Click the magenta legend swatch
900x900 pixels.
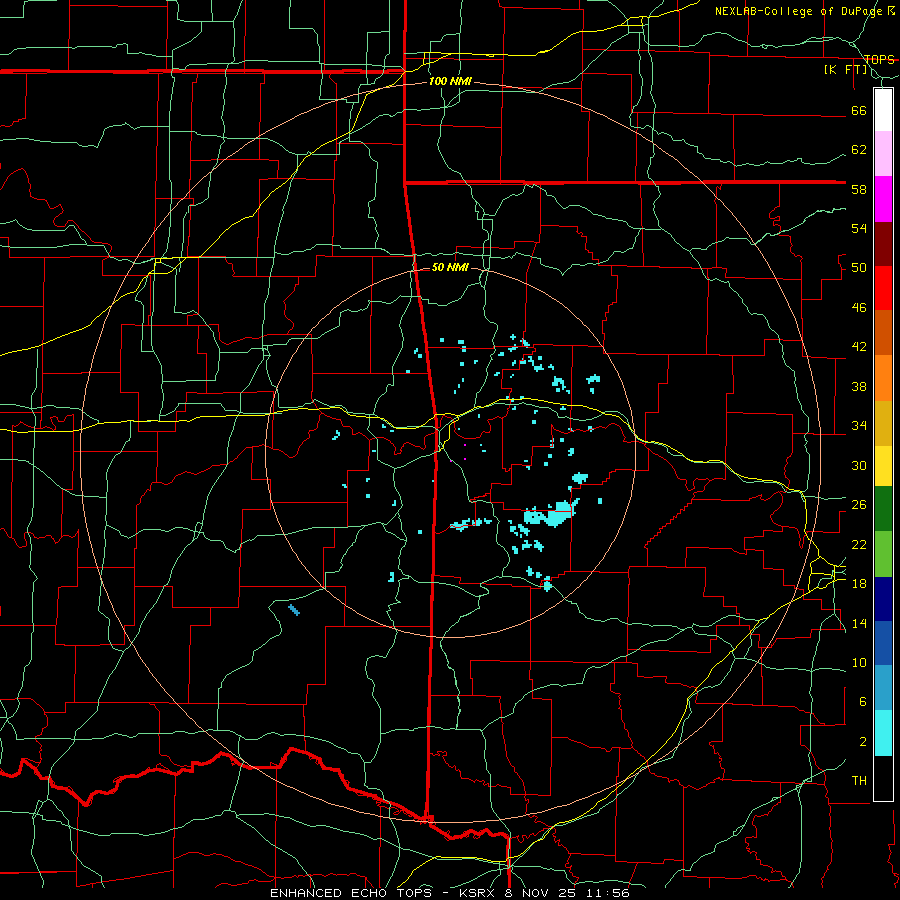click(x=883, y=199)
